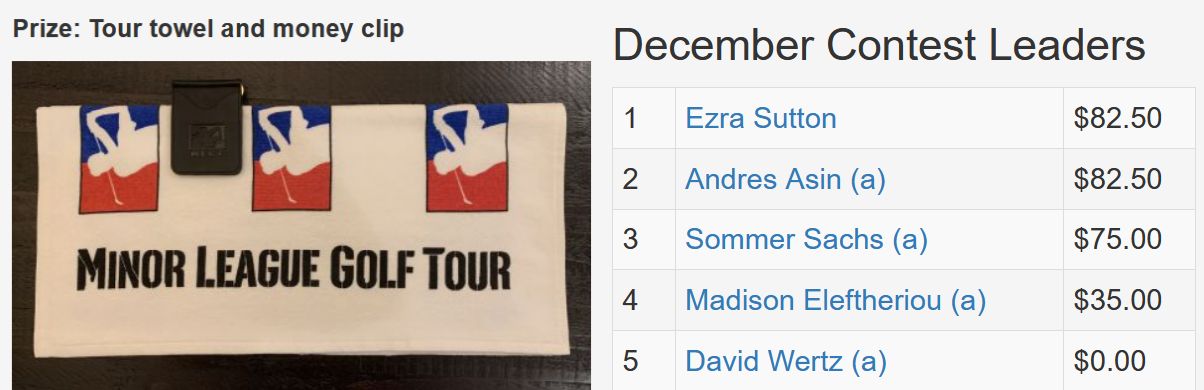This screenshot has width=1204, height=390.
Task: Click the $0.00 amount cell
Action: 1129,361
